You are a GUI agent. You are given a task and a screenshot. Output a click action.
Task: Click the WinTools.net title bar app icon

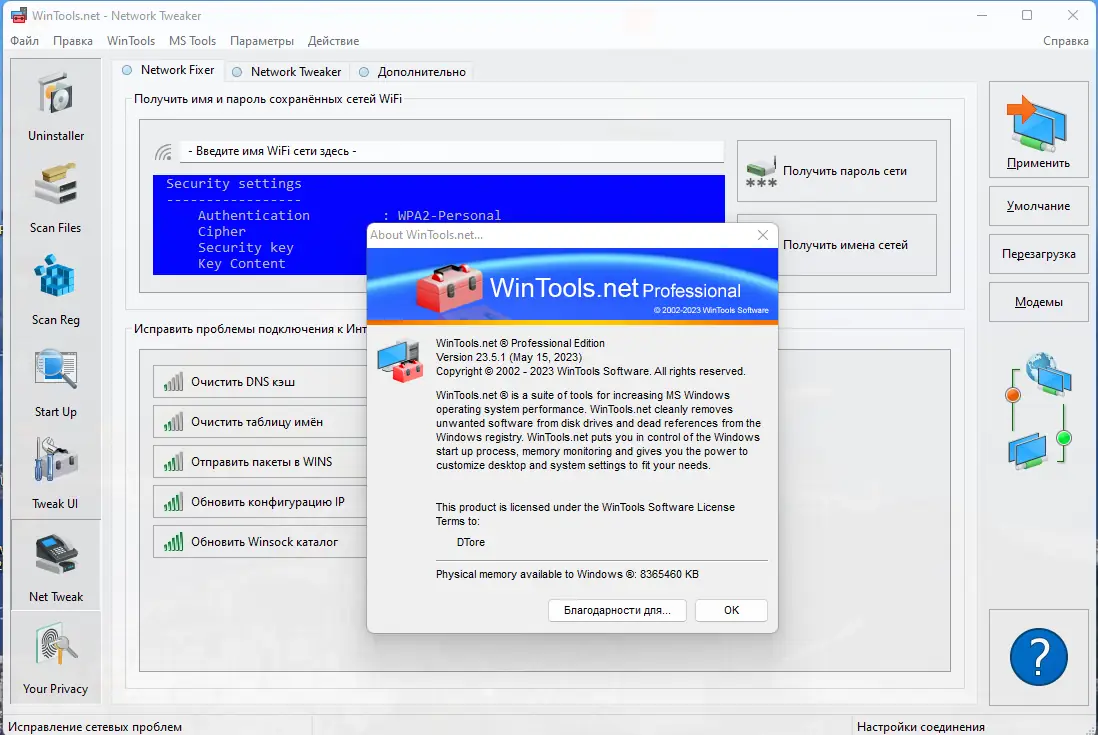click(x=18, y=15)
